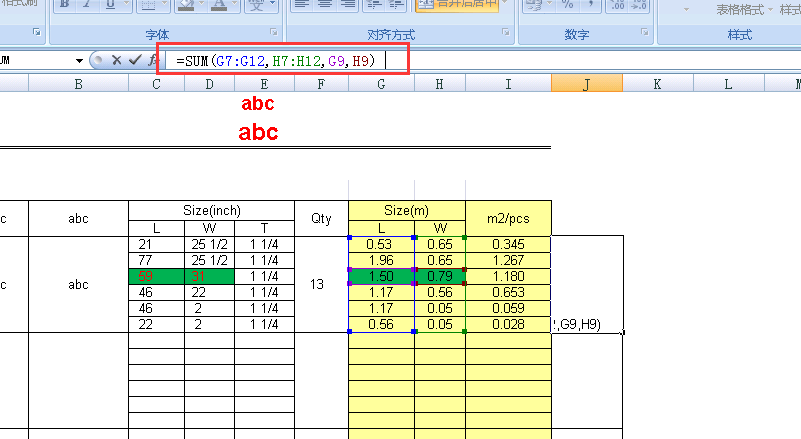Expand the font color dropdown arrow
This screenshot has width=801, height=439.
tap(236, 5)
